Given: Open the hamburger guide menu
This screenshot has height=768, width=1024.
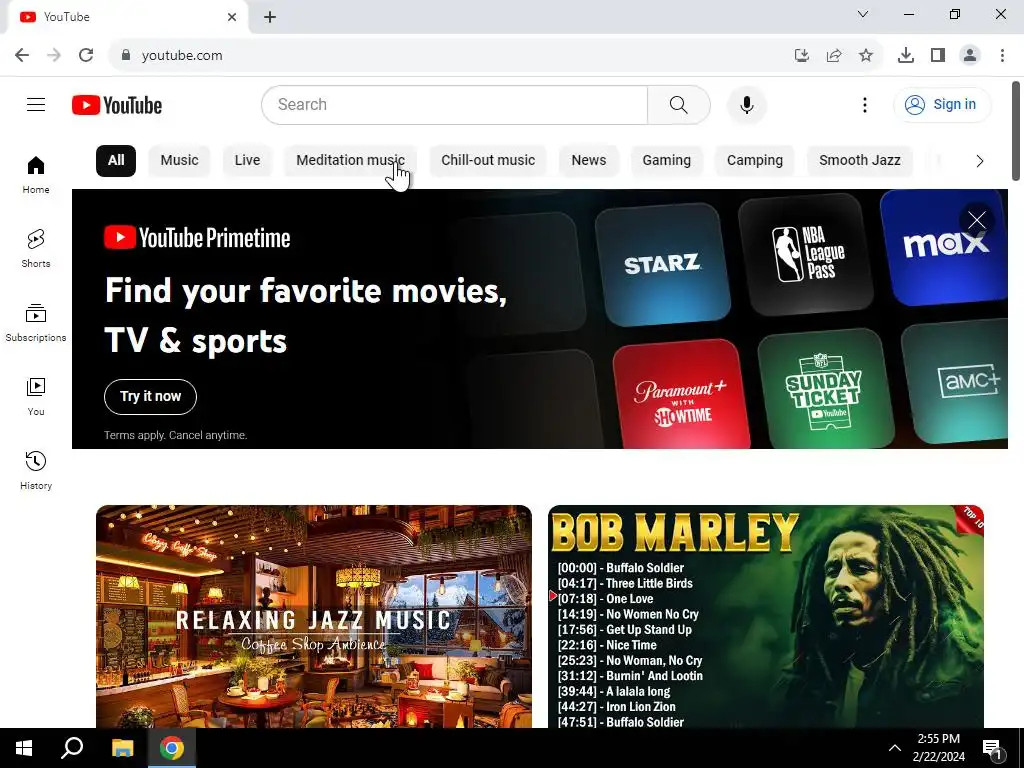Looking at the screenshot, I should (x=36, y=104).
